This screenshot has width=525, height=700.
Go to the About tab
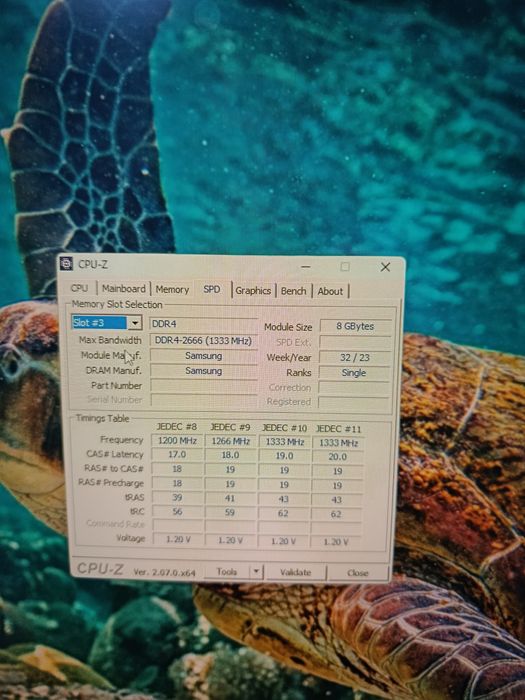pos(330,292)
